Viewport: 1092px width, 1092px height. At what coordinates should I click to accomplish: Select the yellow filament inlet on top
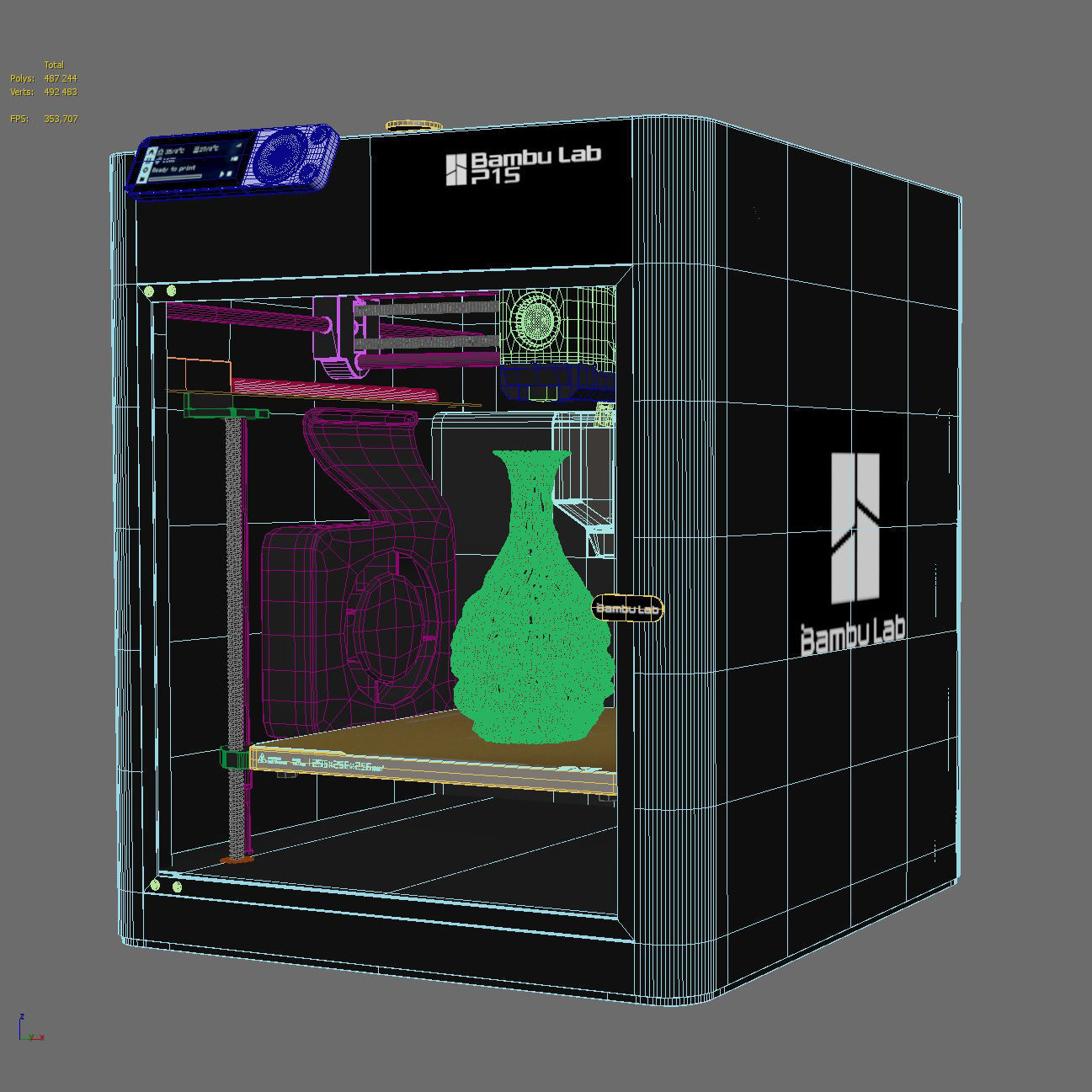pyautogui.click(x=414, y=125)
